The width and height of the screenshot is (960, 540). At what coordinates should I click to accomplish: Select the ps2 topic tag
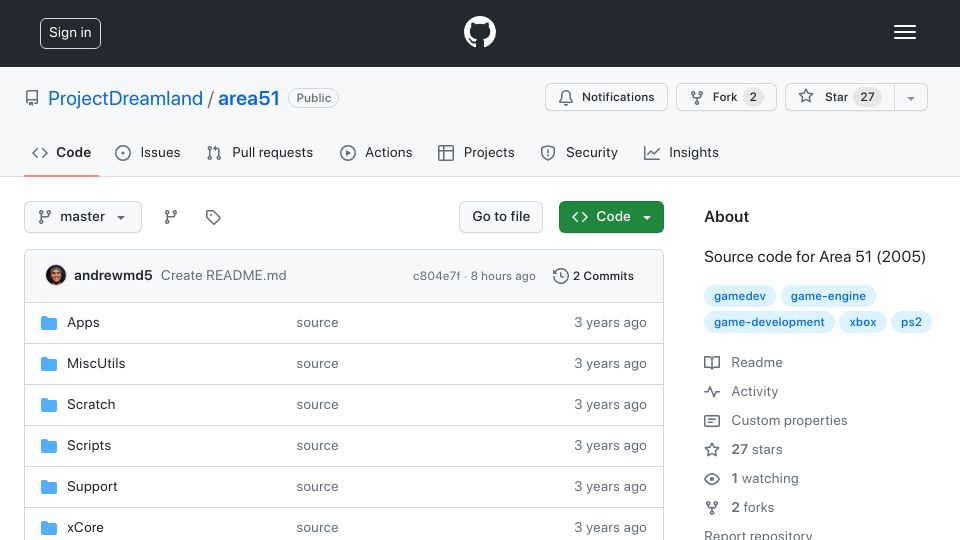point(911,322)
